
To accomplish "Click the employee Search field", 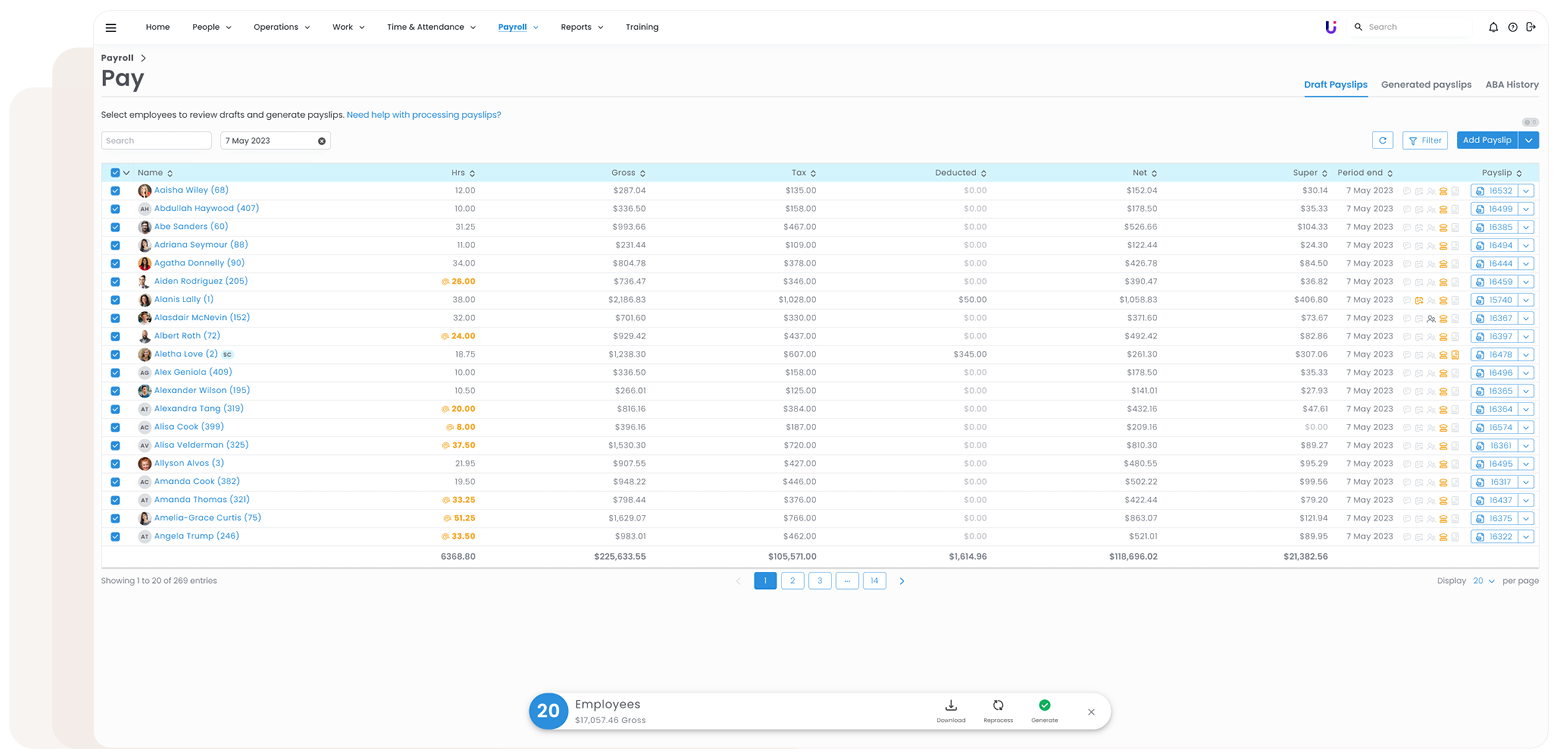I will click(156, 141).
